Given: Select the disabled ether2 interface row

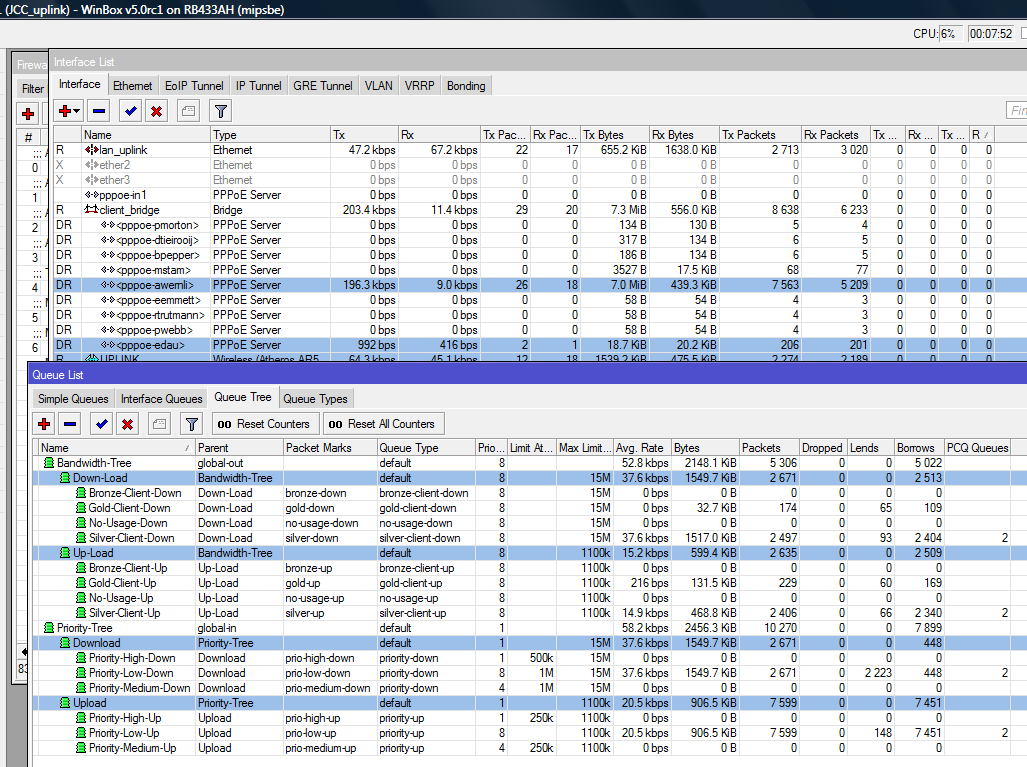Looking at the screenshot, I should (x=540, y=165).
